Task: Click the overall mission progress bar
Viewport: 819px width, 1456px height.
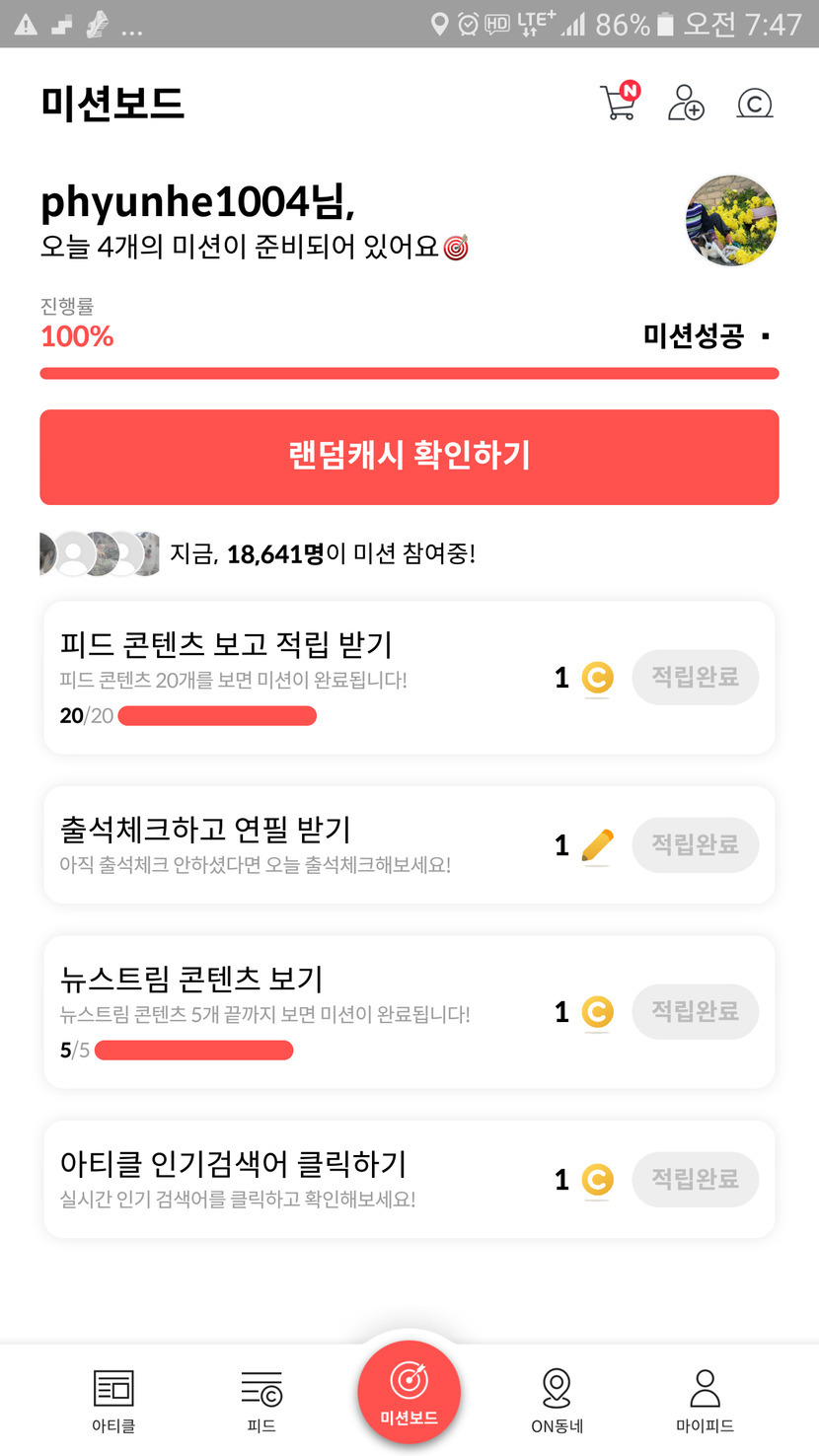Action: click(409, 374)
